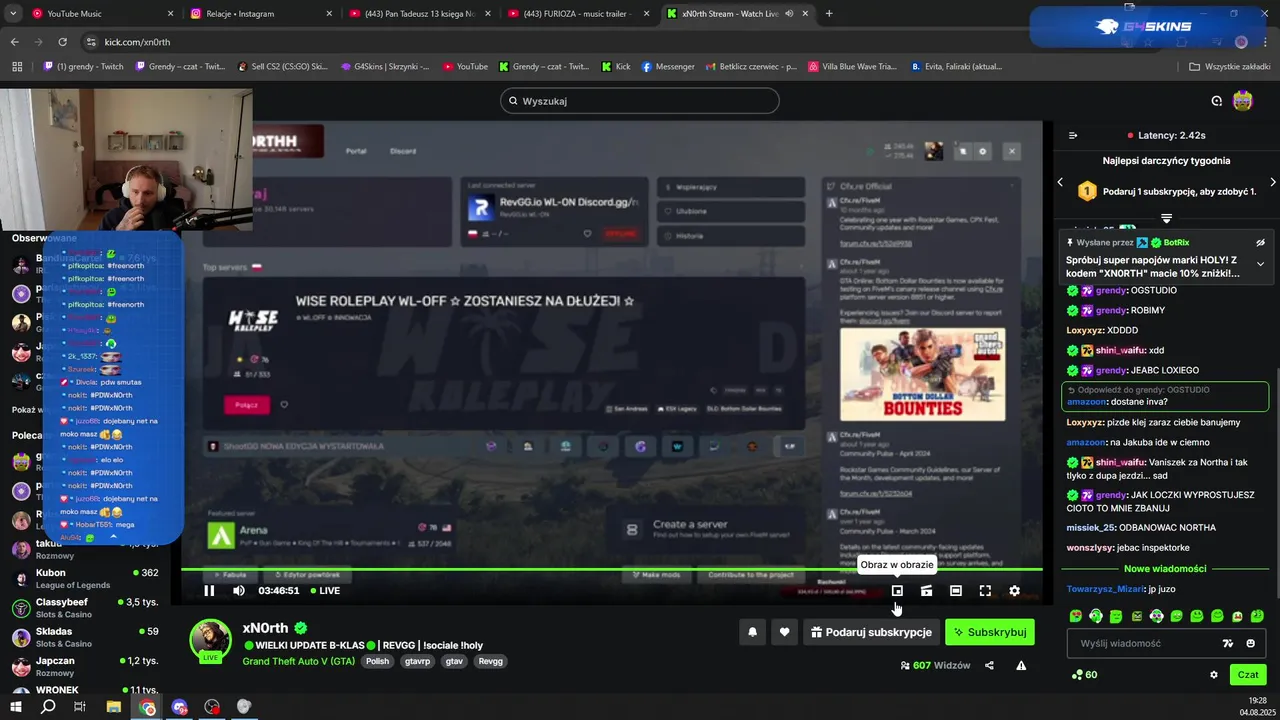Share the stream via share icon
This screenshot has height=720, width=1280.
coord(989,665)
